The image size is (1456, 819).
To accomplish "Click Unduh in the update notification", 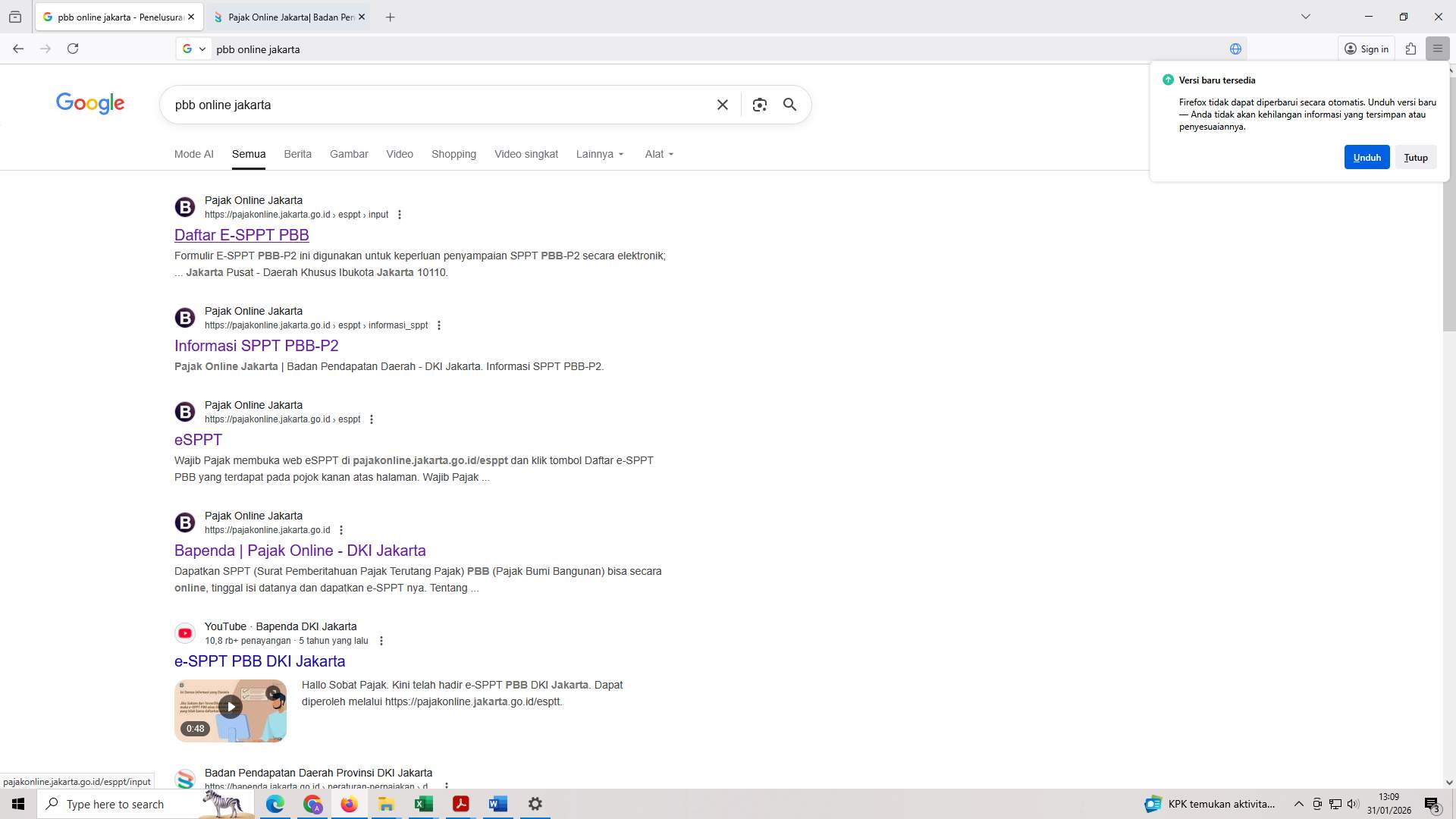I will coord(1367,157).
